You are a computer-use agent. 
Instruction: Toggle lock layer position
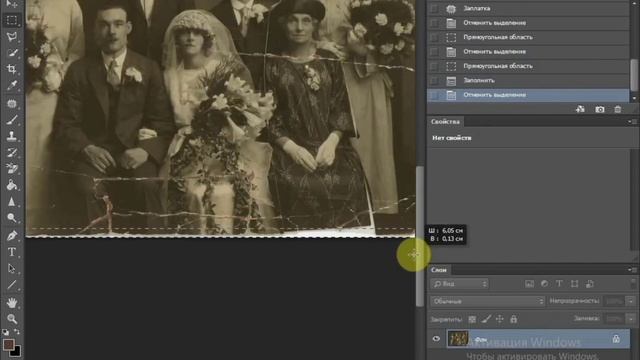pyautogui.click(x=500, y=319)
